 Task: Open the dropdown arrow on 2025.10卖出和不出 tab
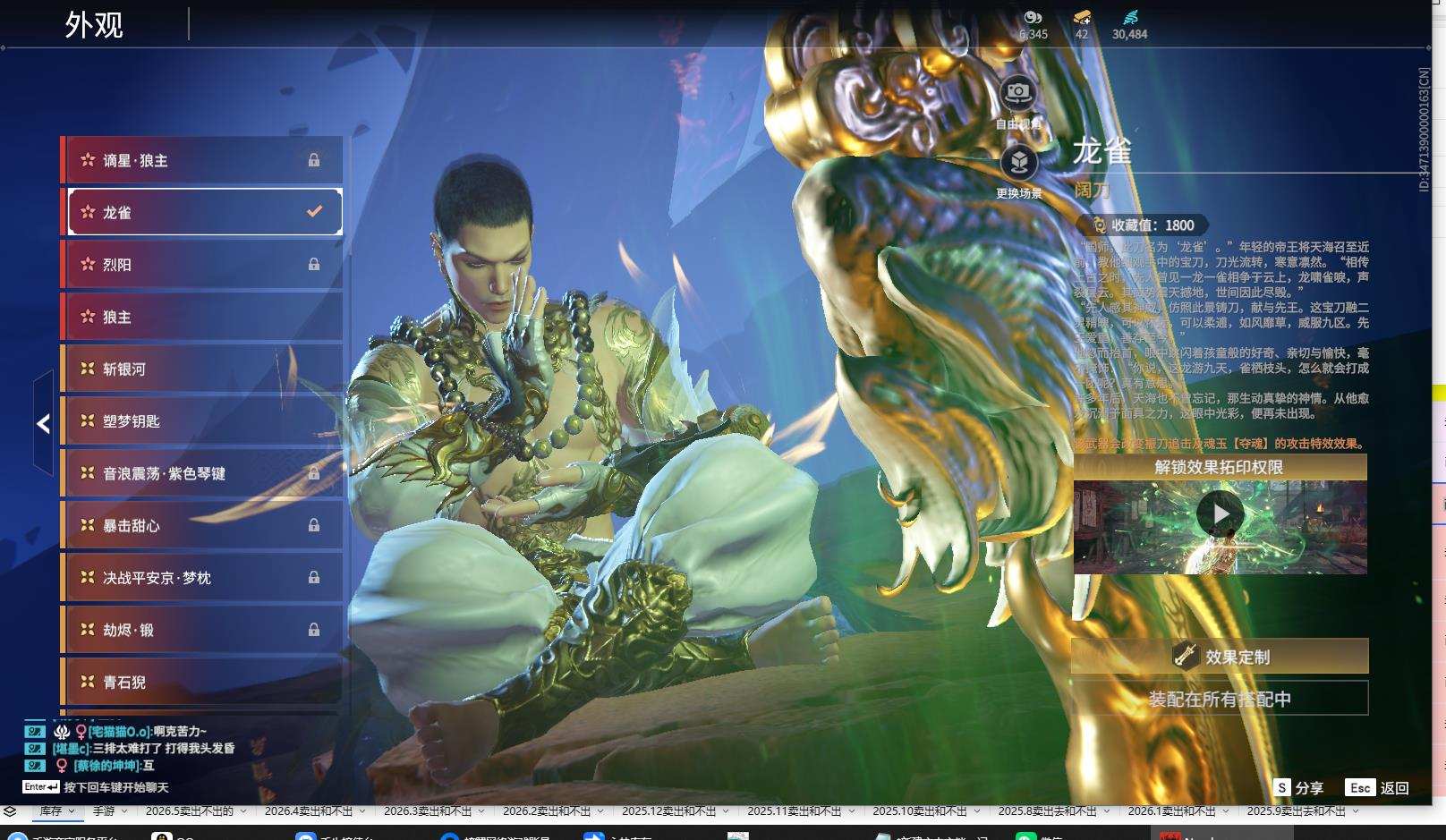[976, 811]
